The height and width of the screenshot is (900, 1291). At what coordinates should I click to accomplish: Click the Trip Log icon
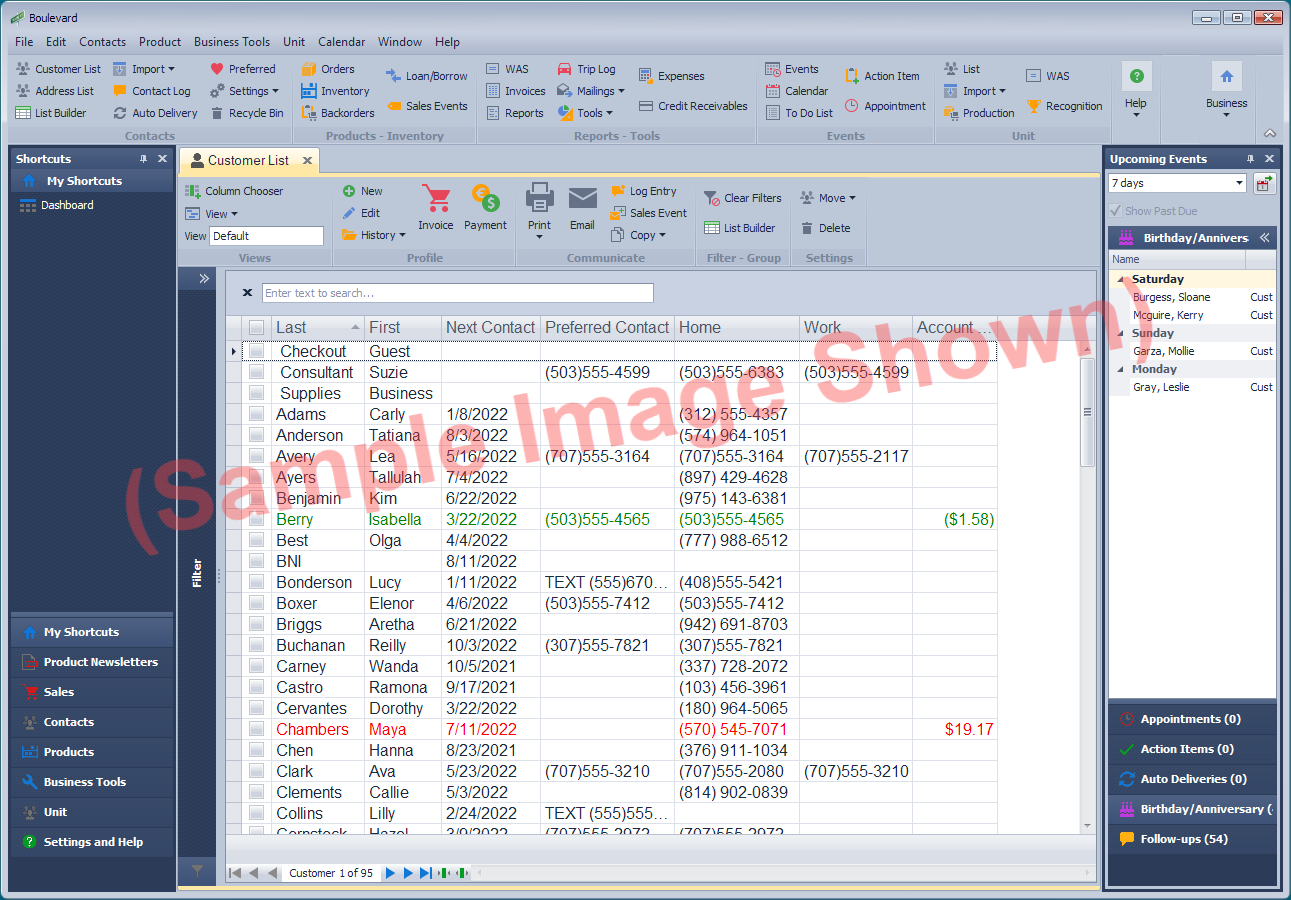coord(587,68)
